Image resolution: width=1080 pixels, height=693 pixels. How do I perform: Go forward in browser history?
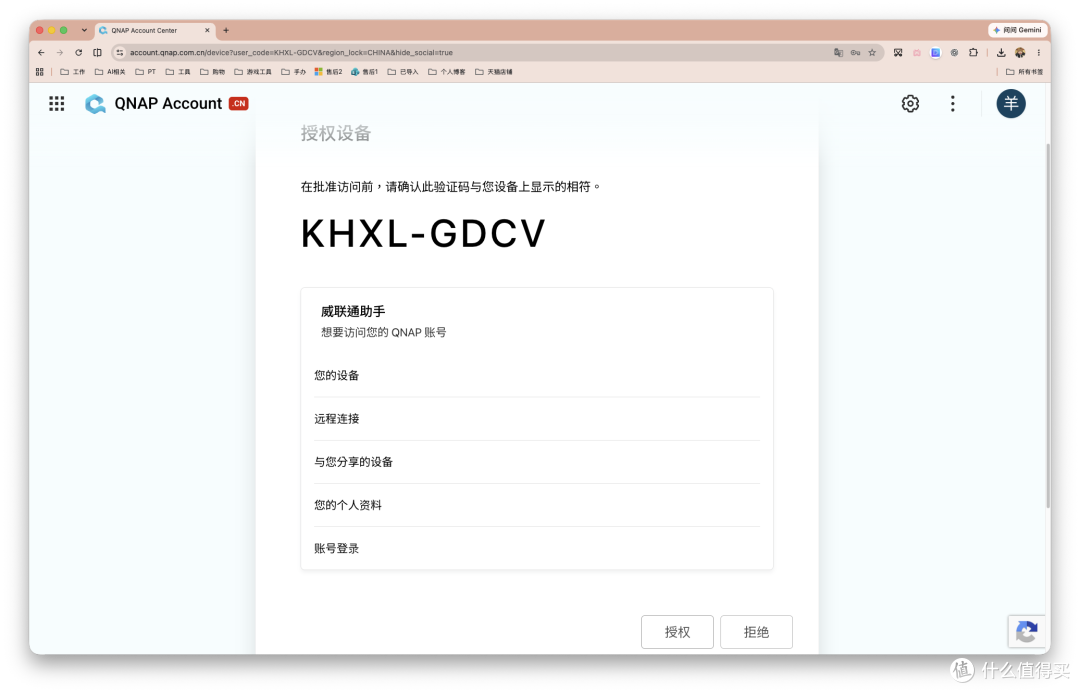pyautogui.click(x=60, y=52)
